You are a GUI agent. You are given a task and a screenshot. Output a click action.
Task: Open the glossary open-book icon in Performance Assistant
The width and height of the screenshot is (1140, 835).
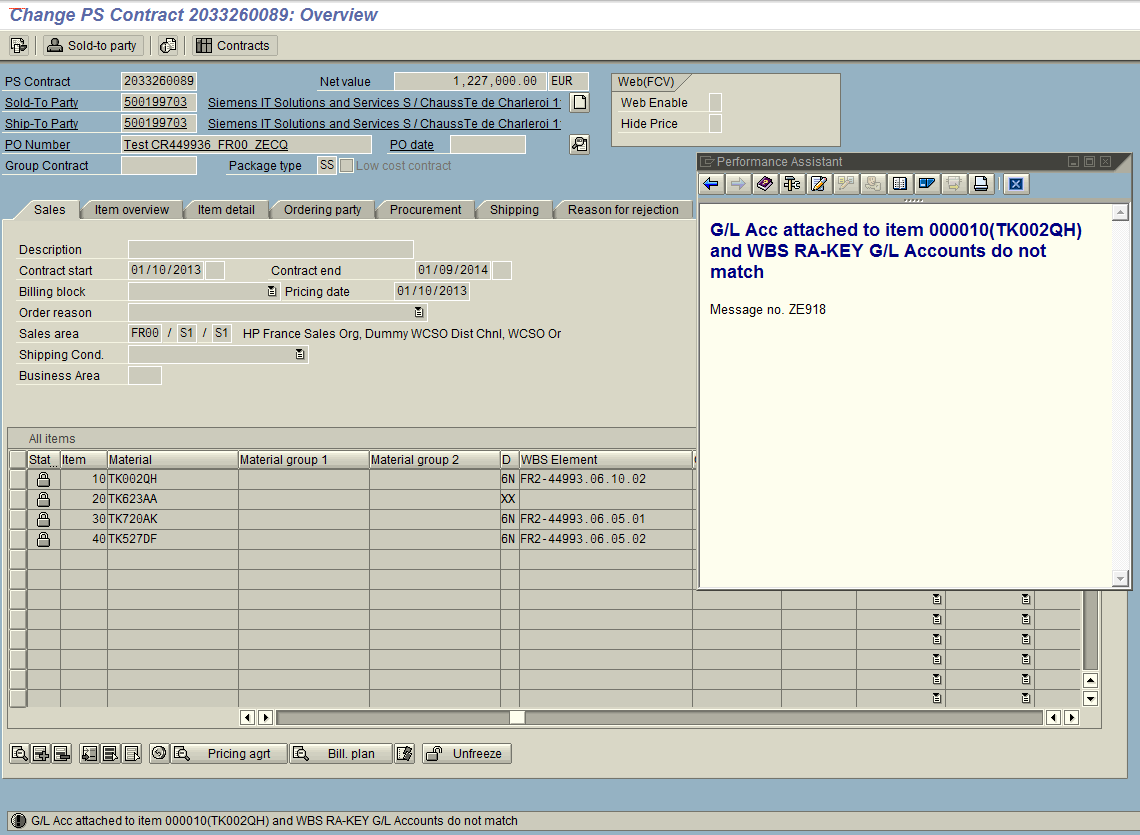pyautogui.click(x=899, y=184)
